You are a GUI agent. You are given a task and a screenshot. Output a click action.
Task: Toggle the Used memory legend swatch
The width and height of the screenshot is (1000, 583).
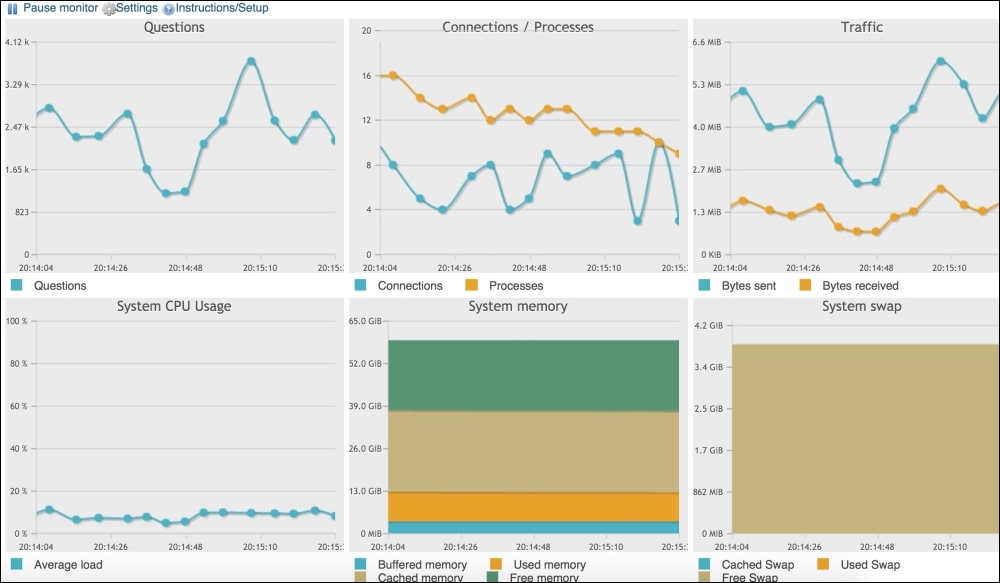[x=496, y=565]
